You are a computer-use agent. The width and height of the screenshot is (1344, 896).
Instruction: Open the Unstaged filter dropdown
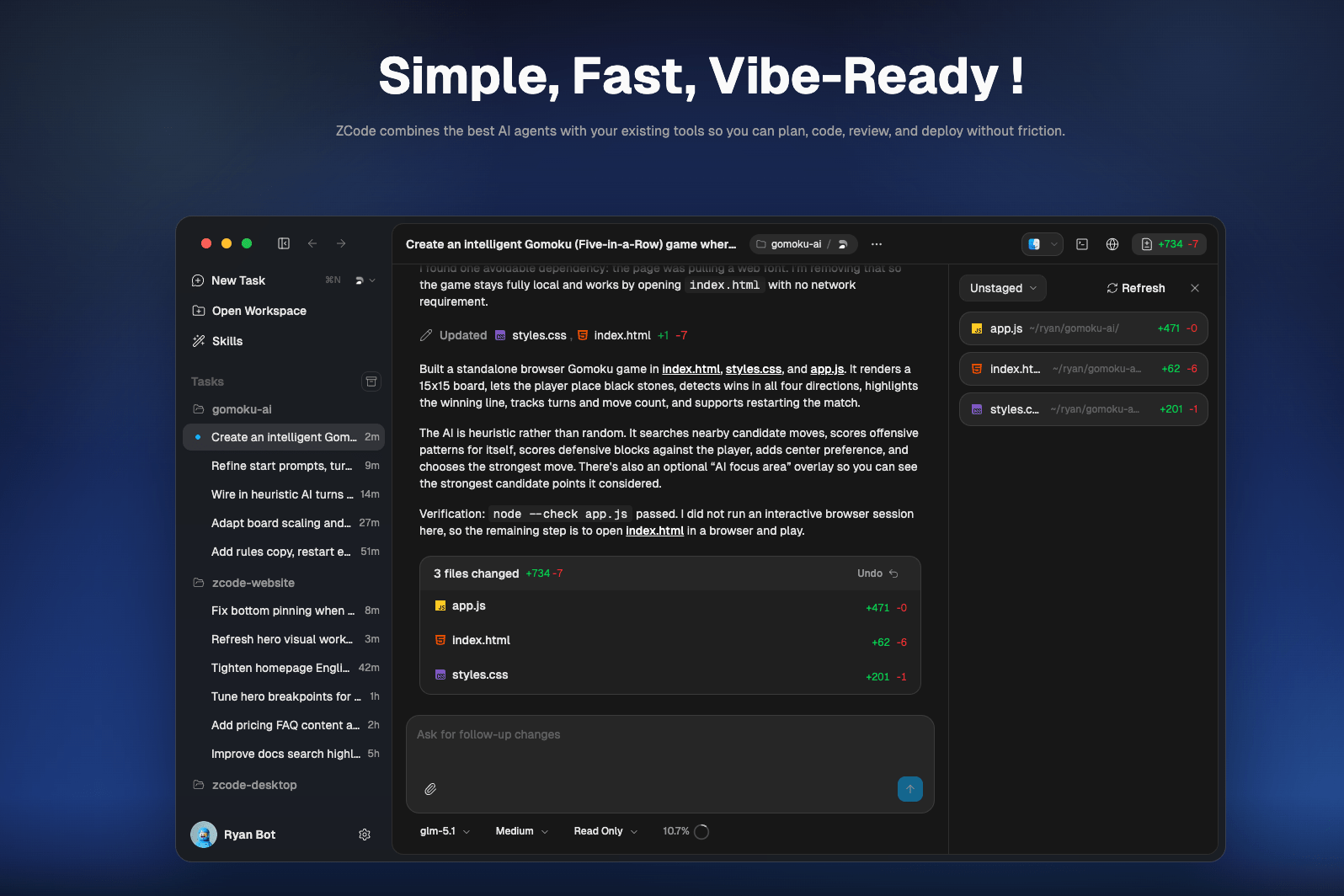[x=1003, y=288]
